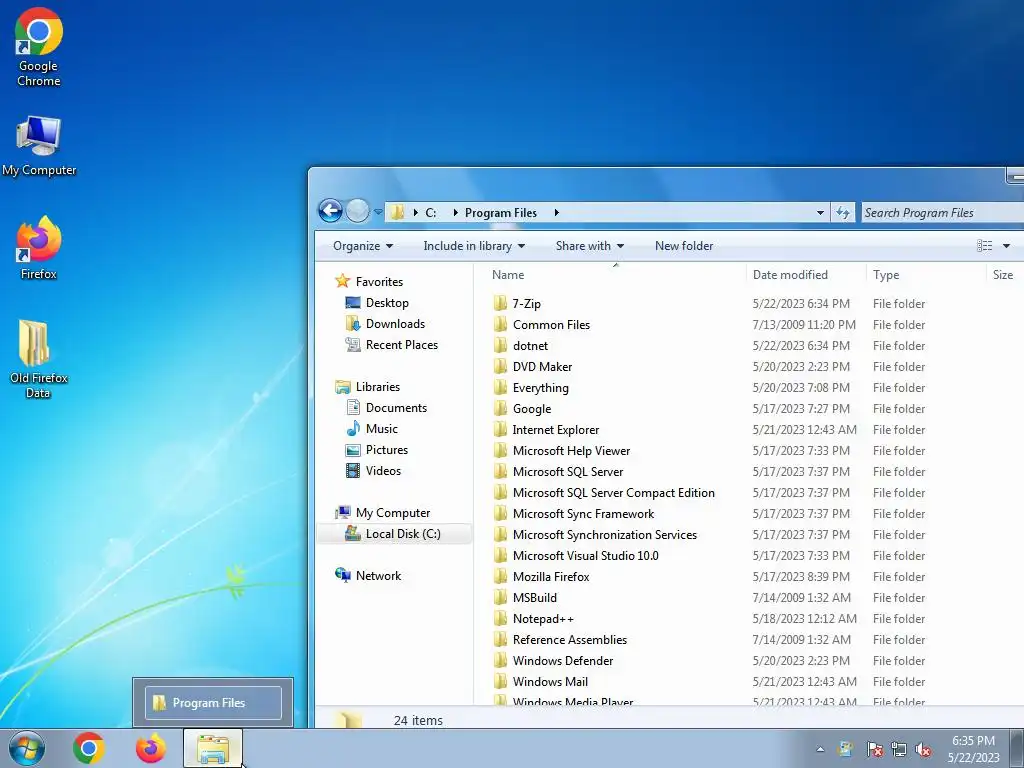Select Old Firefox Data folder on desktop

coord(39,359)
